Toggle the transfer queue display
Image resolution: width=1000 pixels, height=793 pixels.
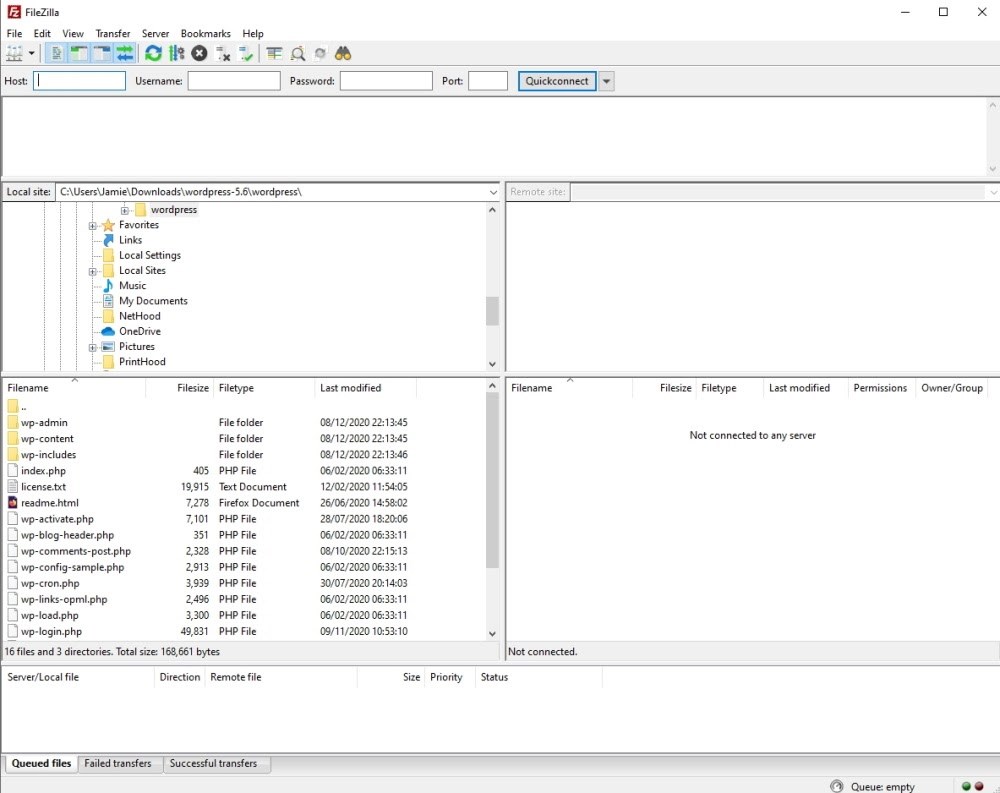125,54
